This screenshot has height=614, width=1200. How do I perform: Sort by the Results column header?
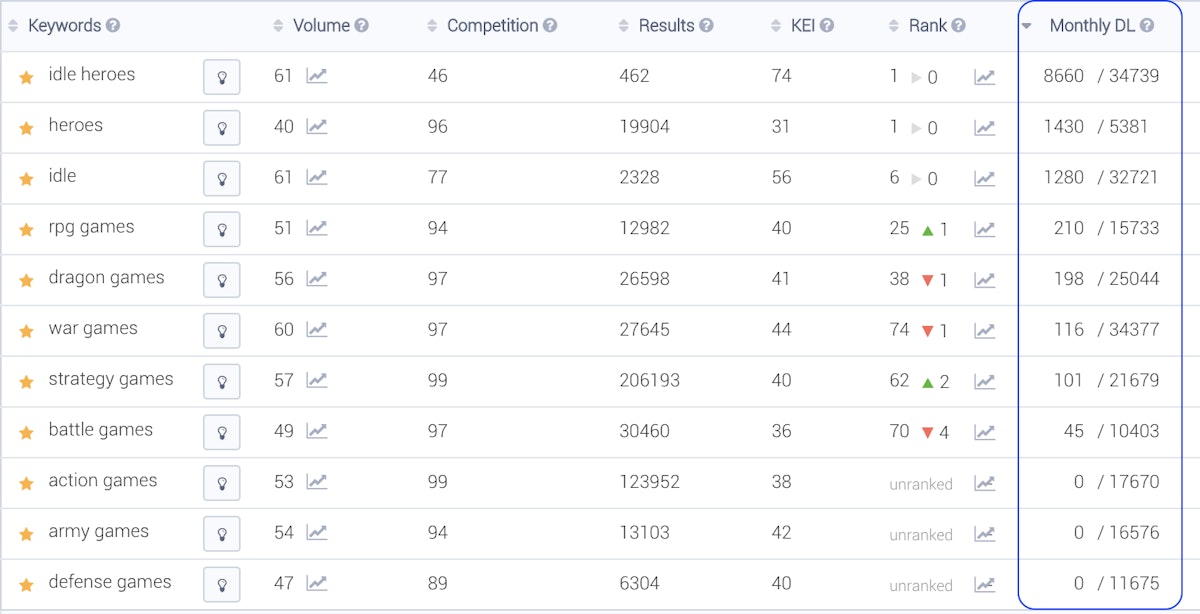pyautogui.click(x=625, y=26)
